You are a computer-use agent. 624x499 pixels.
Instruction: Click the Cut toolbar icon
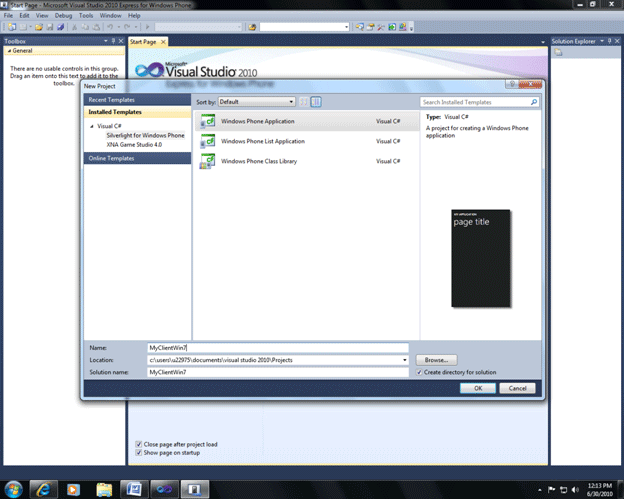(74, 27)
